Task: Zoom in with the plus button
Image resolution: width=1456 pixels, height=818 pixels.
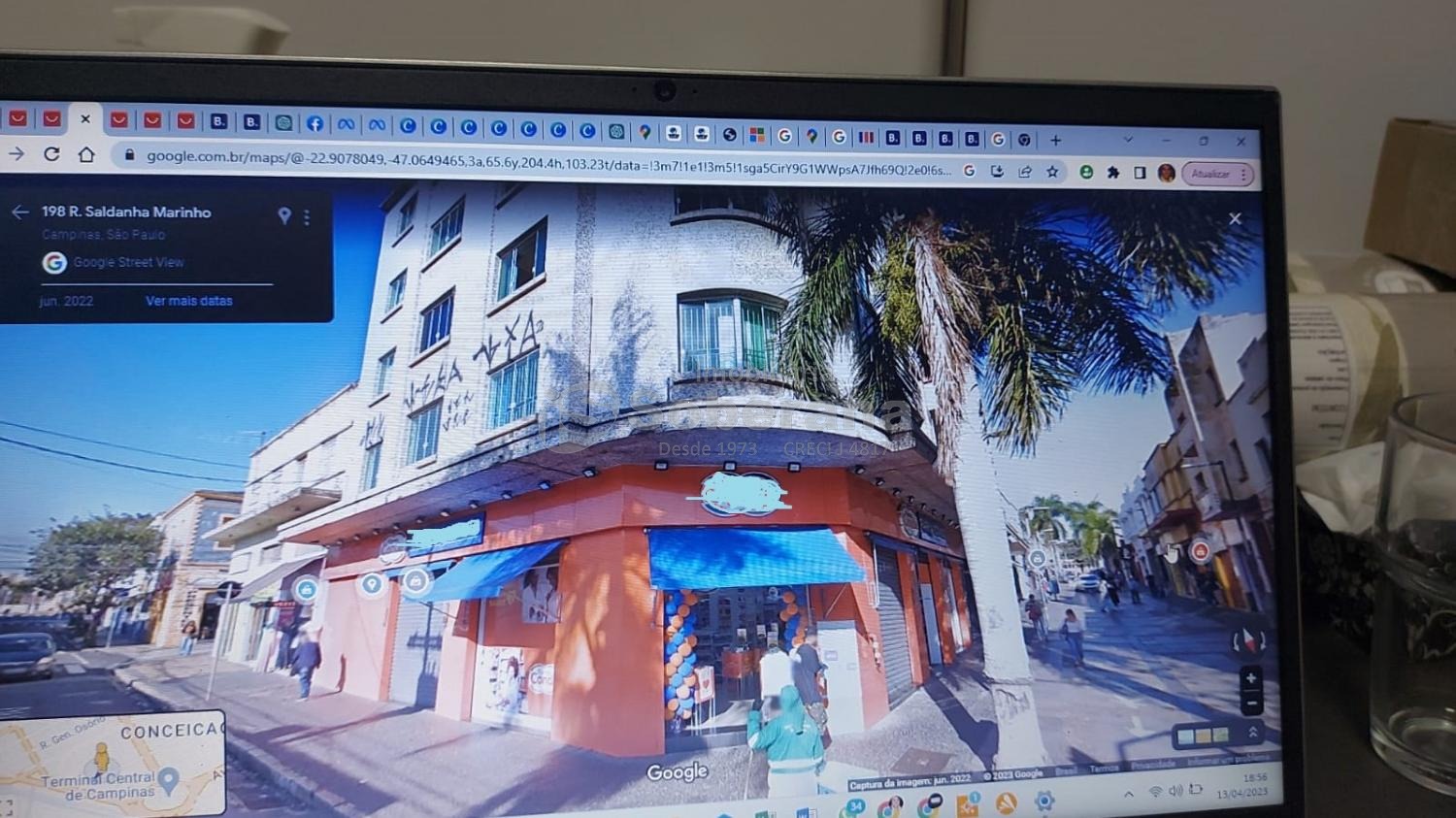Action: tap(1251, 678)
